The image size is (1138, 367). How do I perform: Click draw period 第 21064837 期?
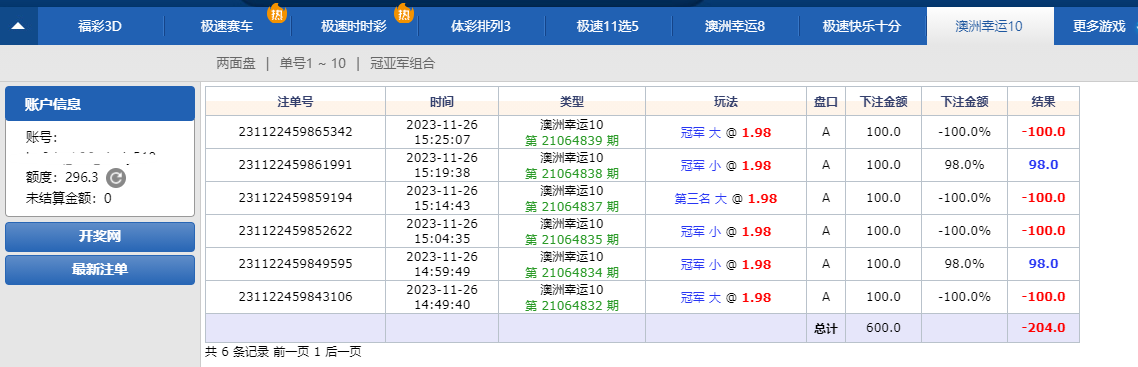coord(572,207)
